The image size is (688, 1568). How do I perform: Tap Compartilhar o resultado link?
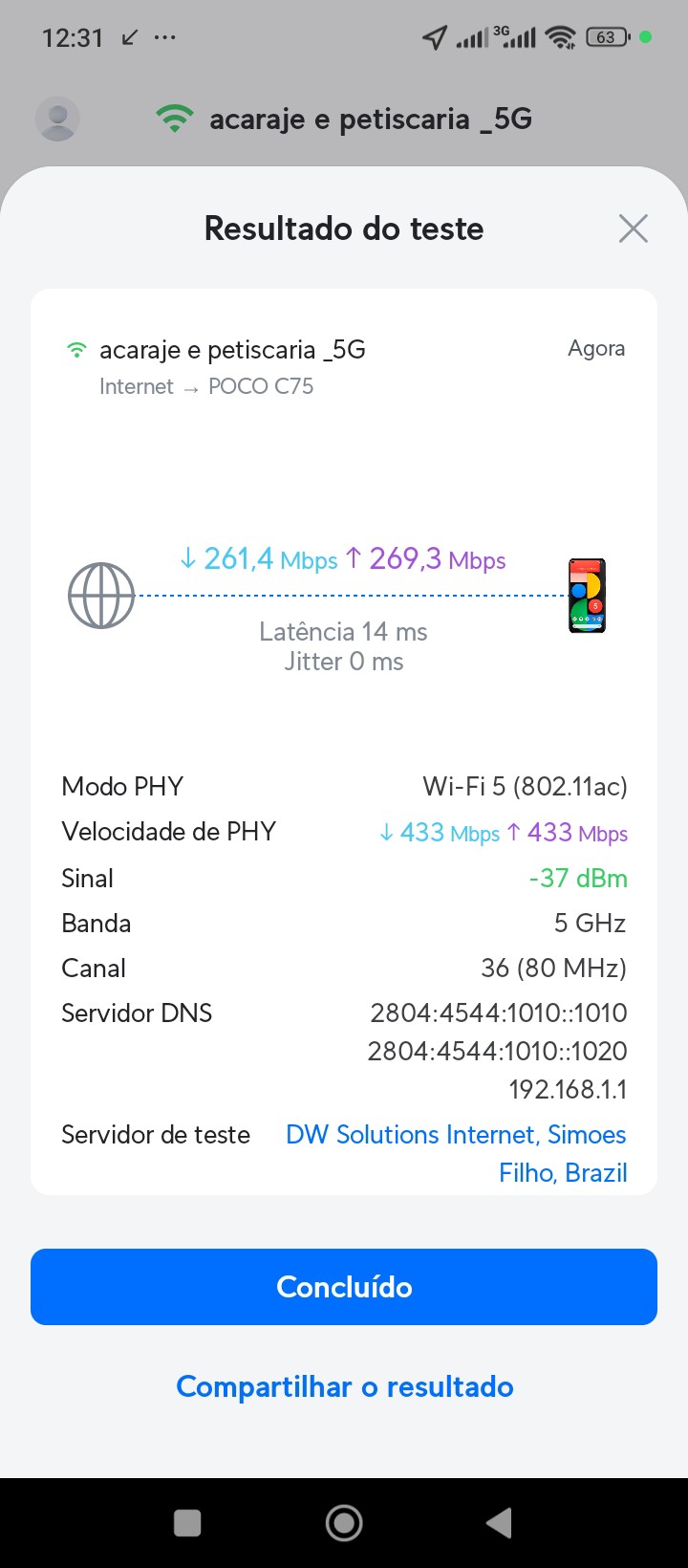(x=344, y=1386)
